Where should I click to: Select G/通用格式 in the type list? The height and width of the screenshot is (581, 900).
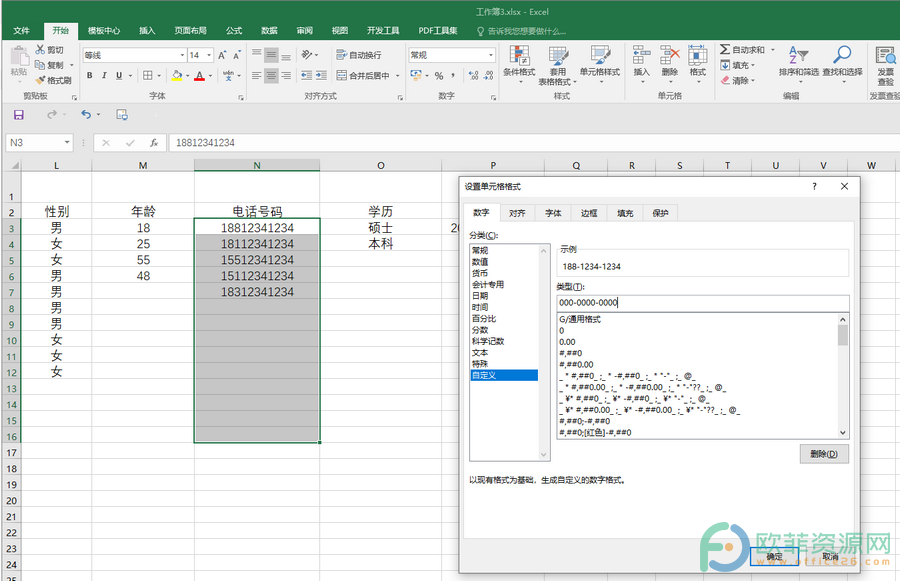coord(697,319)
